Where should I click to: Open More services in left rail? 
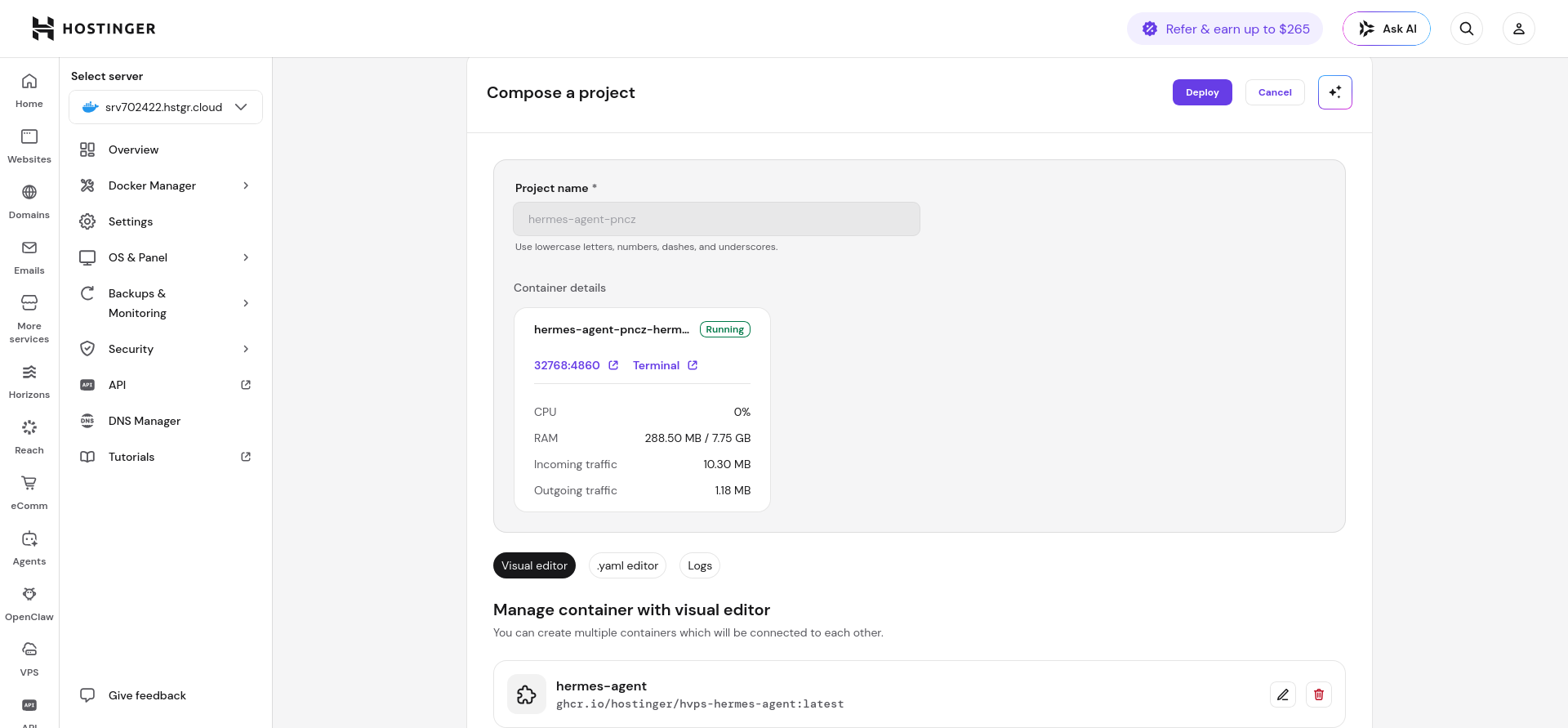click(29, 319)
